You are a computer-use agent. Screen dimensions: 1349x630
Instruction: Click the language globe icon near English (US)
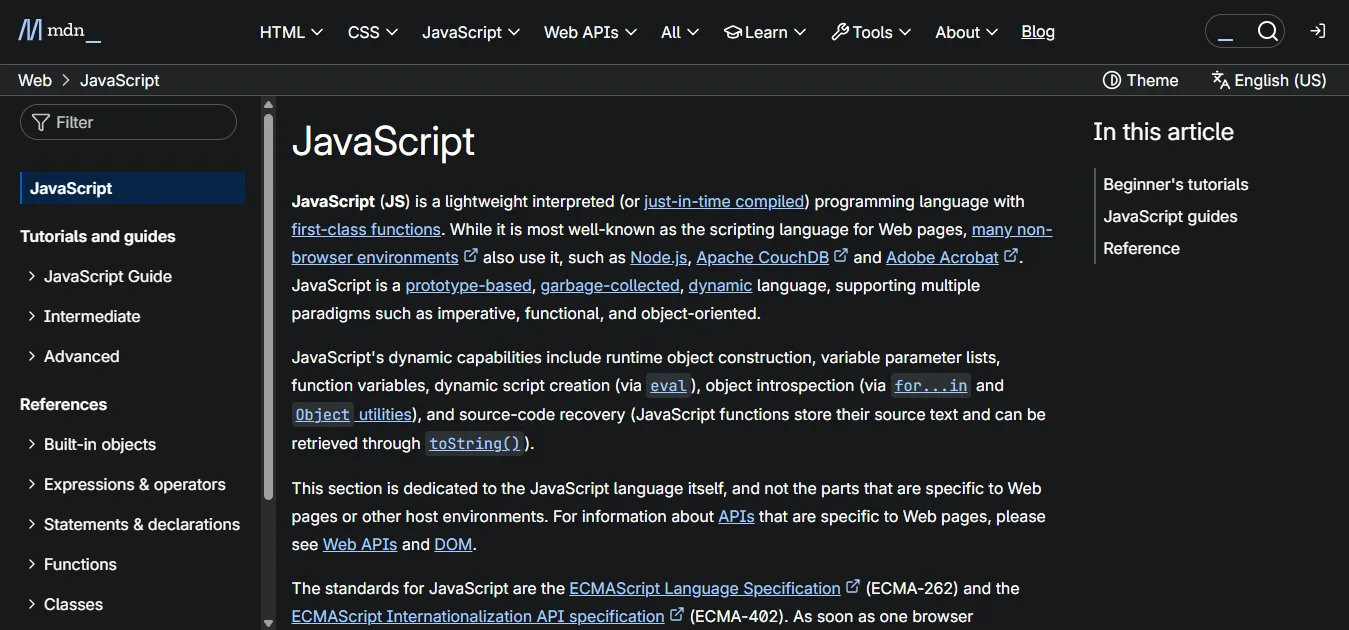coord(1219,79)
